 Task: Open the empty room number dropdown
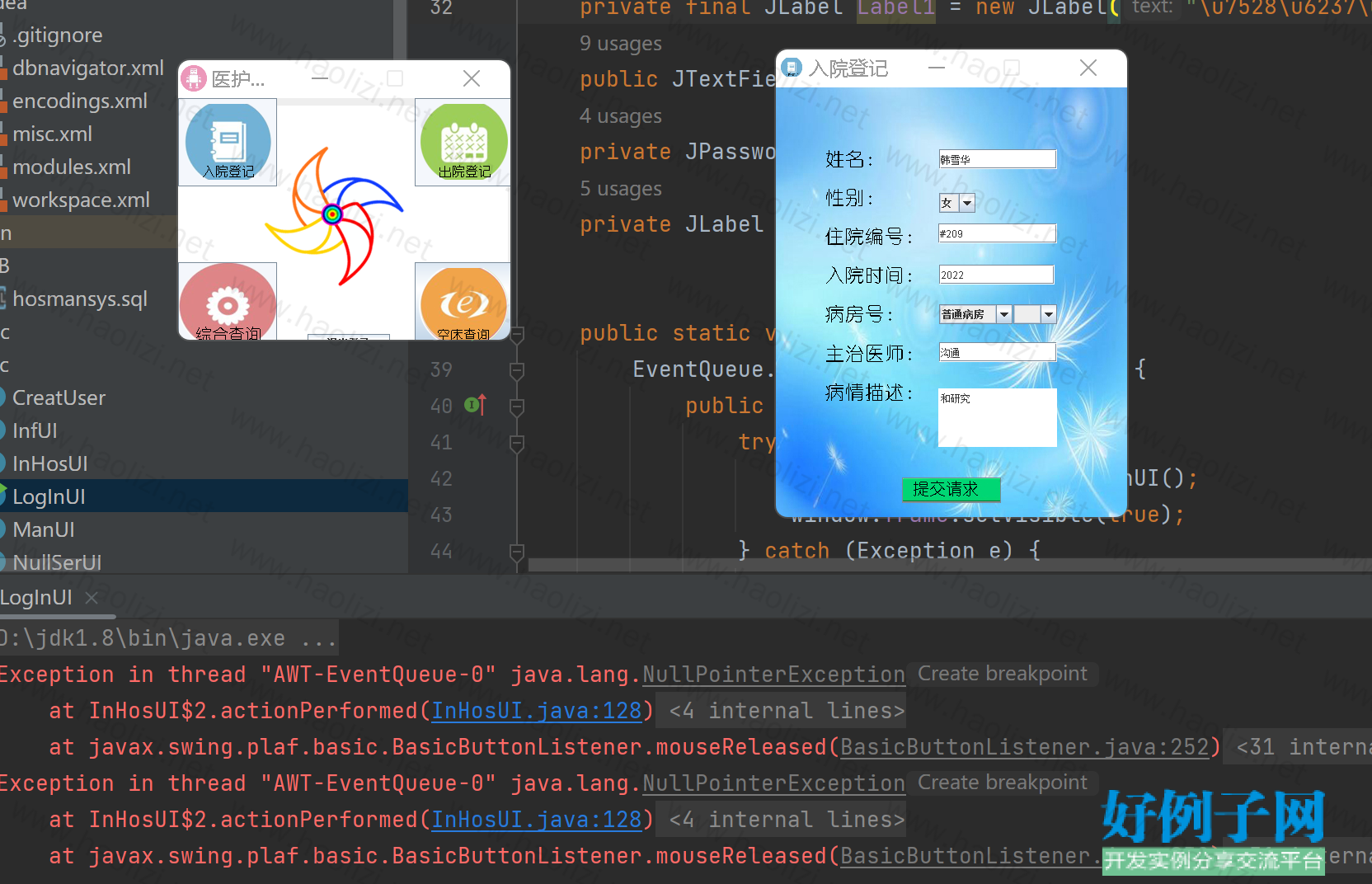coord(1048,314)
